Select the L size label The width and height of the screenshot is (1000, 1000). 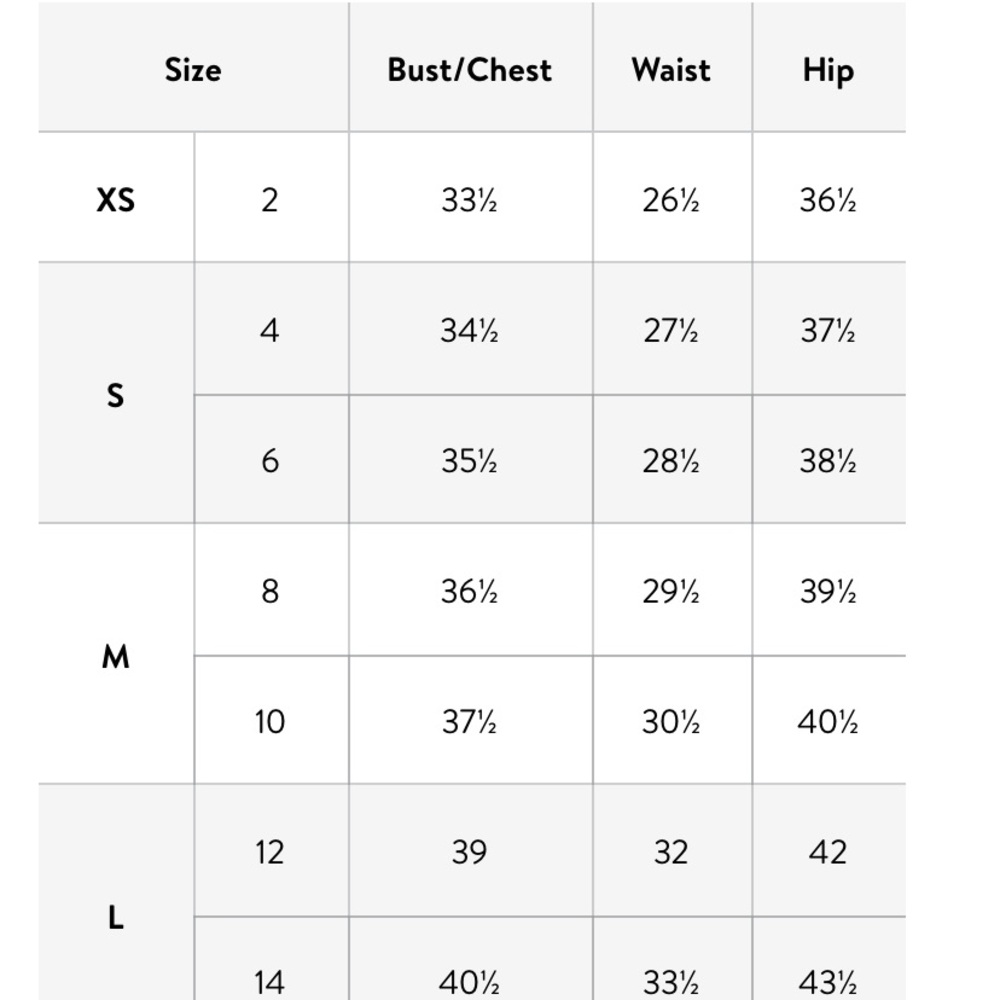point(115,918)
